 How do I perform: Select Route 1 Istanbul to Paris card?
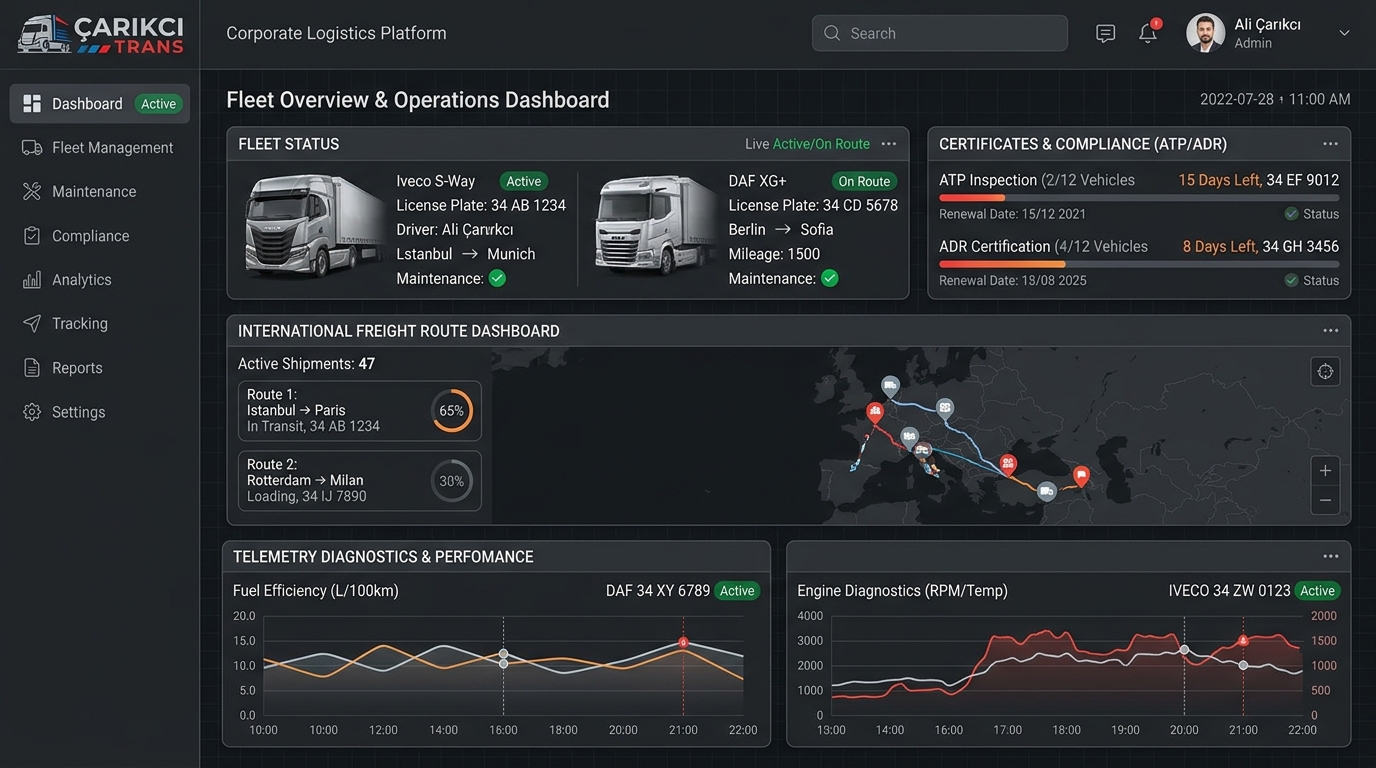(x=360, y=410)
